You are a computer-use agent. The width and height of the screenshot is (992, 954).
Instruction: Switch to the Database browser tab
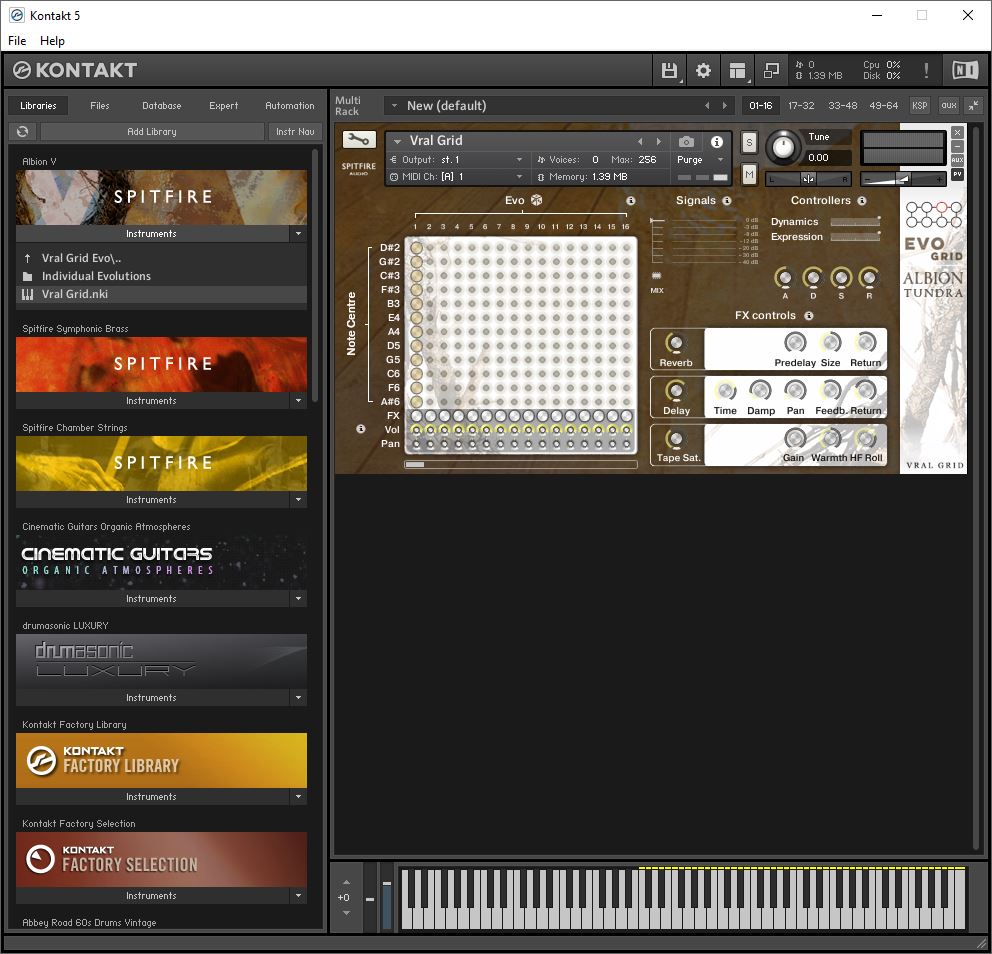tap(162, 106)
